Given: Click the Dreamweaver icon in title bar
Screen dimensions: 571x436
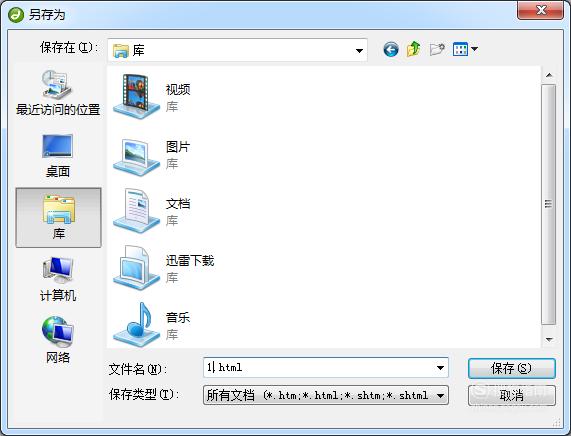Looking at the screenshot, I should pyautogui.click(x=16, y=15).
